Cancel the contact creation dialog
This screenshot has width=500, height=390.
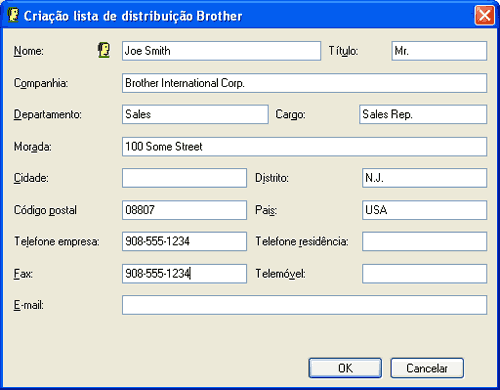point(427,368)
